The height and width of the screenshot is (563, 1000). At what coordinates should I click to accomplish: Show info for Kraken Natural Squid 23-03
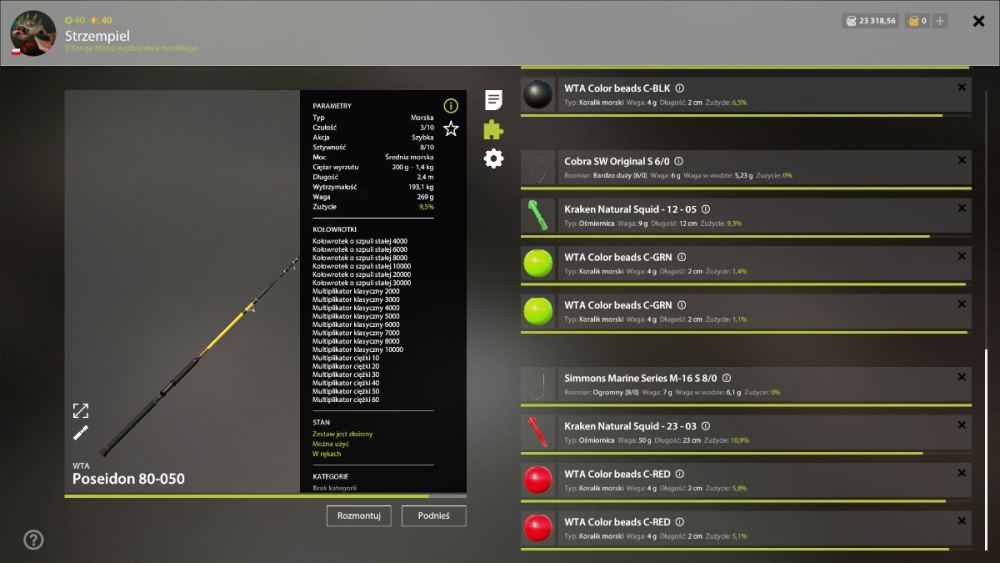click(705, 426)
